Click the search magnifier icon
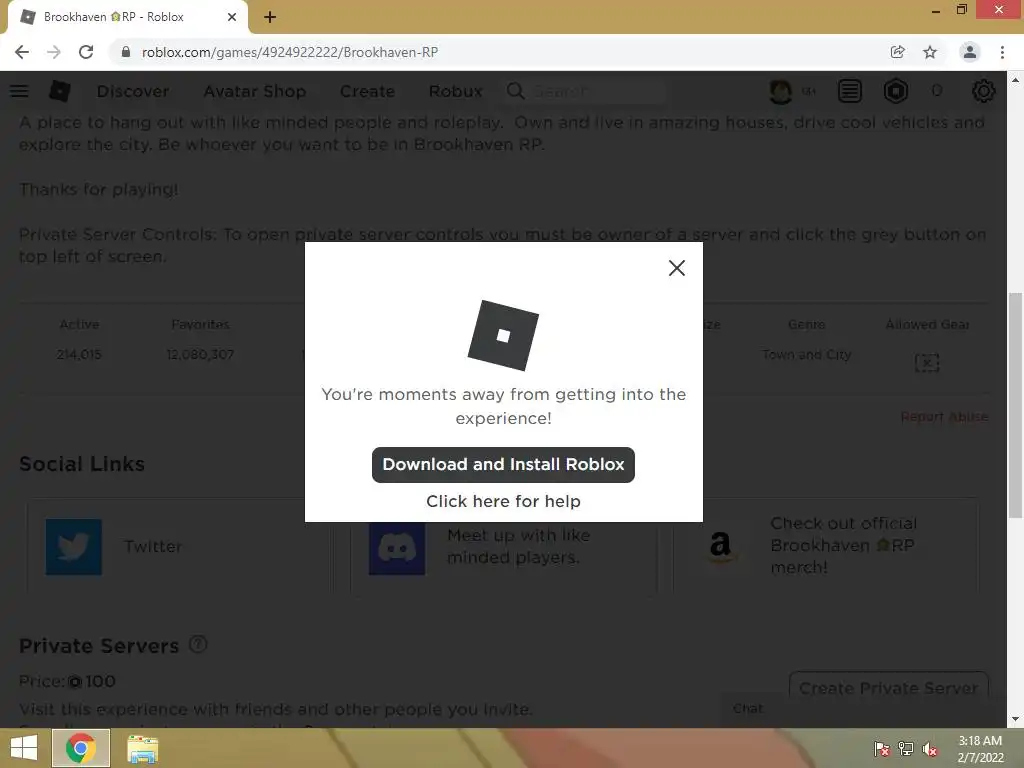The width and height of the screenshot is (1024, 768). pos(515,91)
